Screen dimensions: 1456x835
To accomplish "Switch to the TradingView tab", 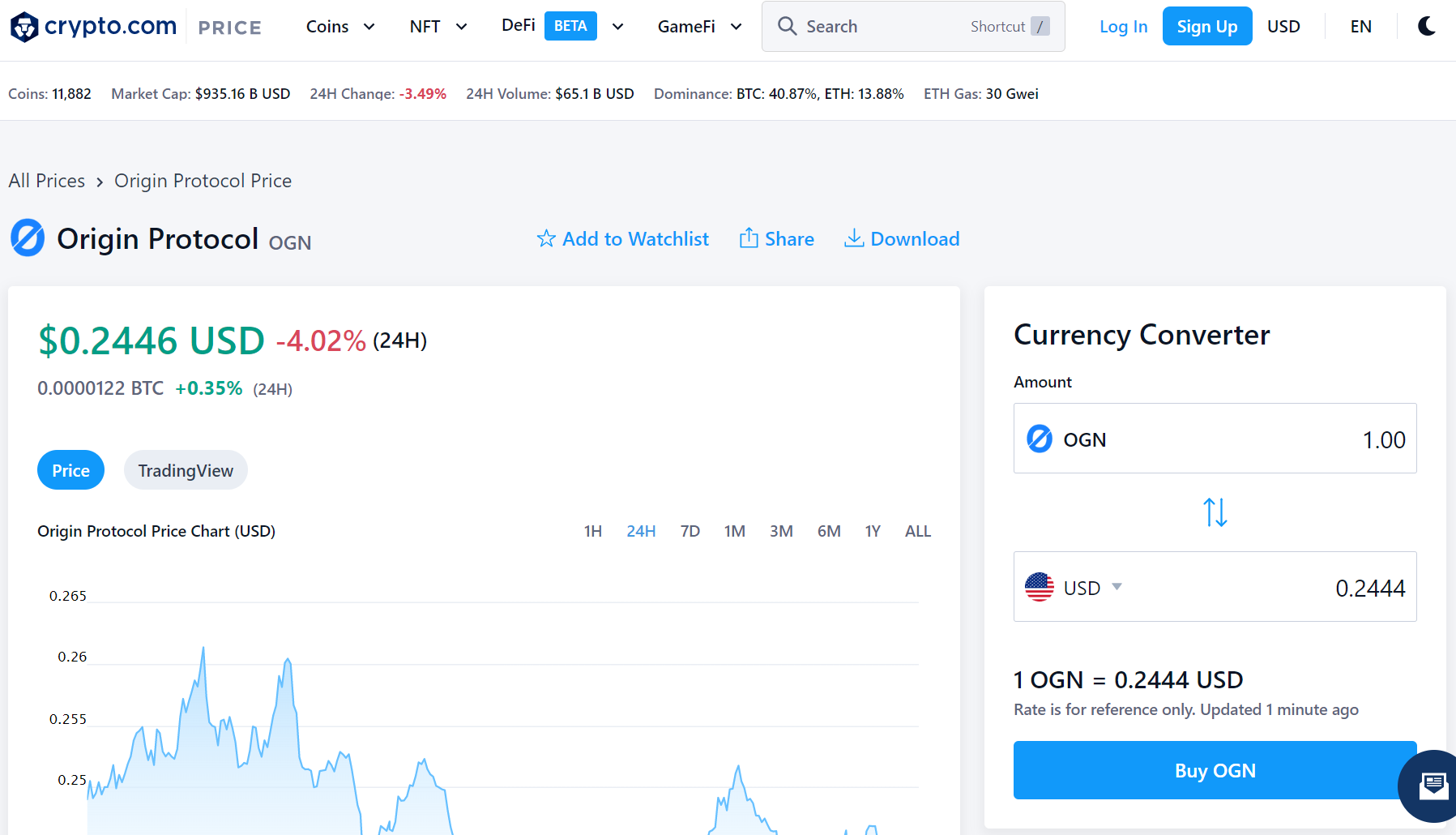I will [186, 470].
